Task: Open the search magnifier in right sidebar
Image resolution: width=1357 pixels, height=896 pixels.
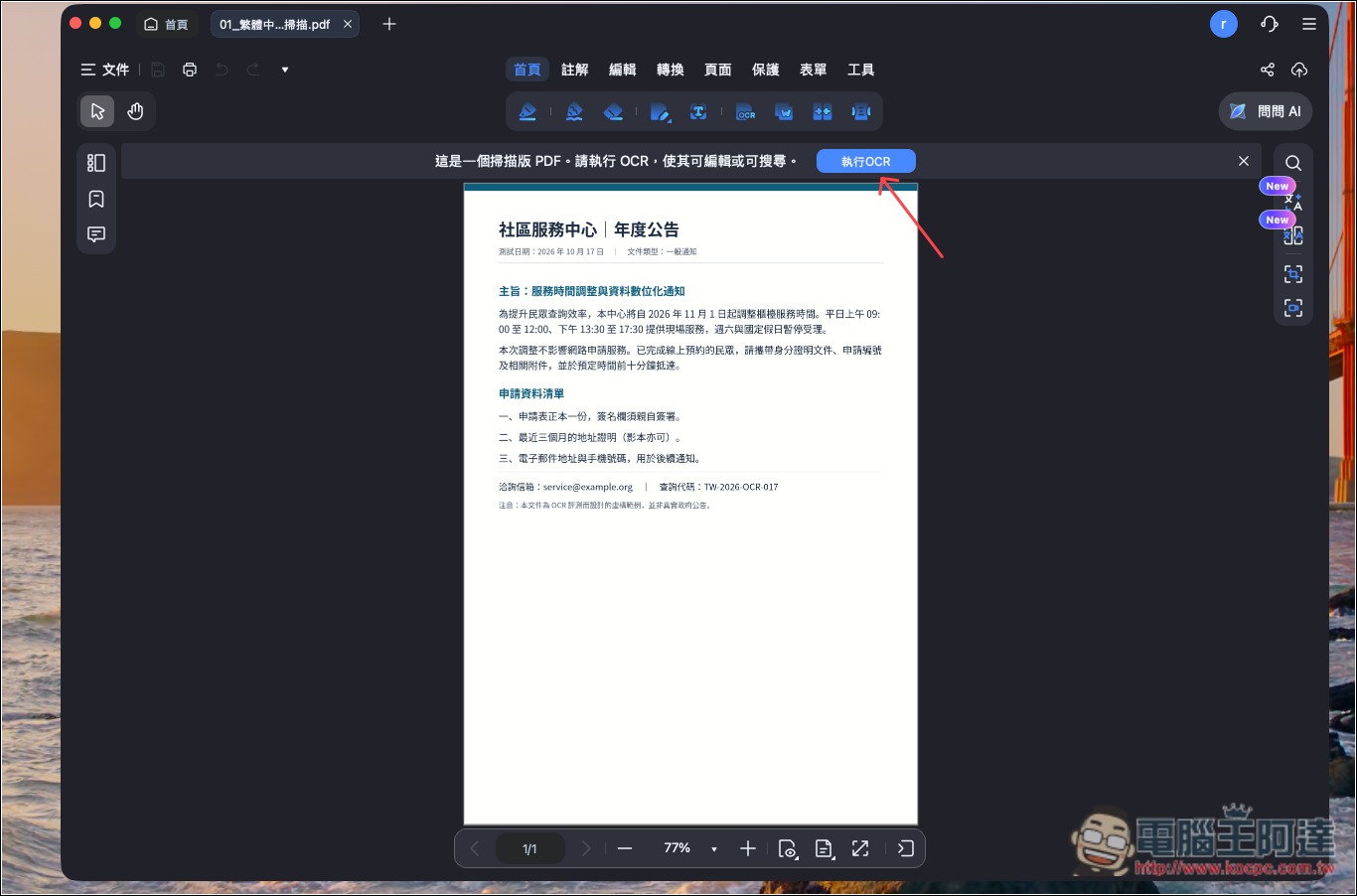Action: tap(1293, 163)
